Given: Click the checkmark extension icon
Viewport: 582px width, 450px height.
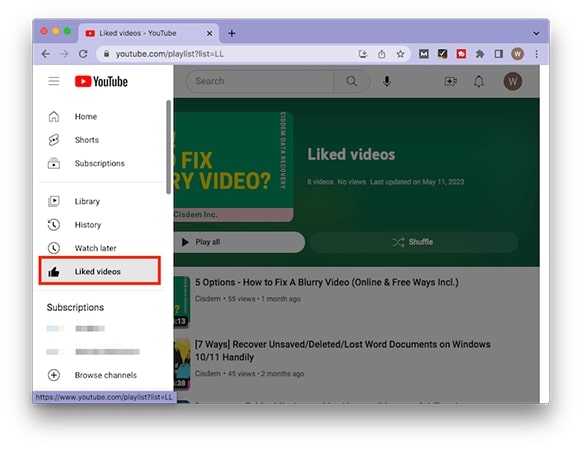Looking at the screenshot, I should tap(442, 54).
